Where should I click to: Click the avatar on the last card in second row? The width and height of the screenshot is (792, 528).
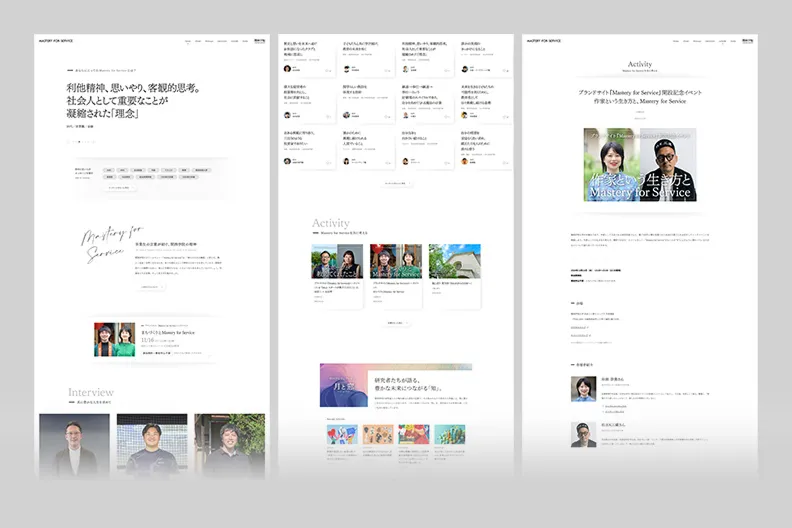464,115
